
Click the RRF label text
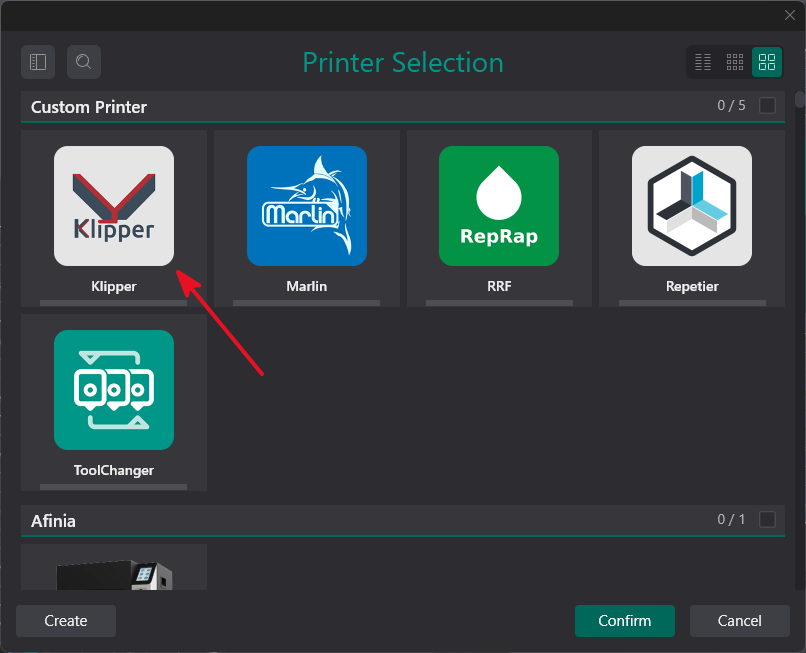499,286
